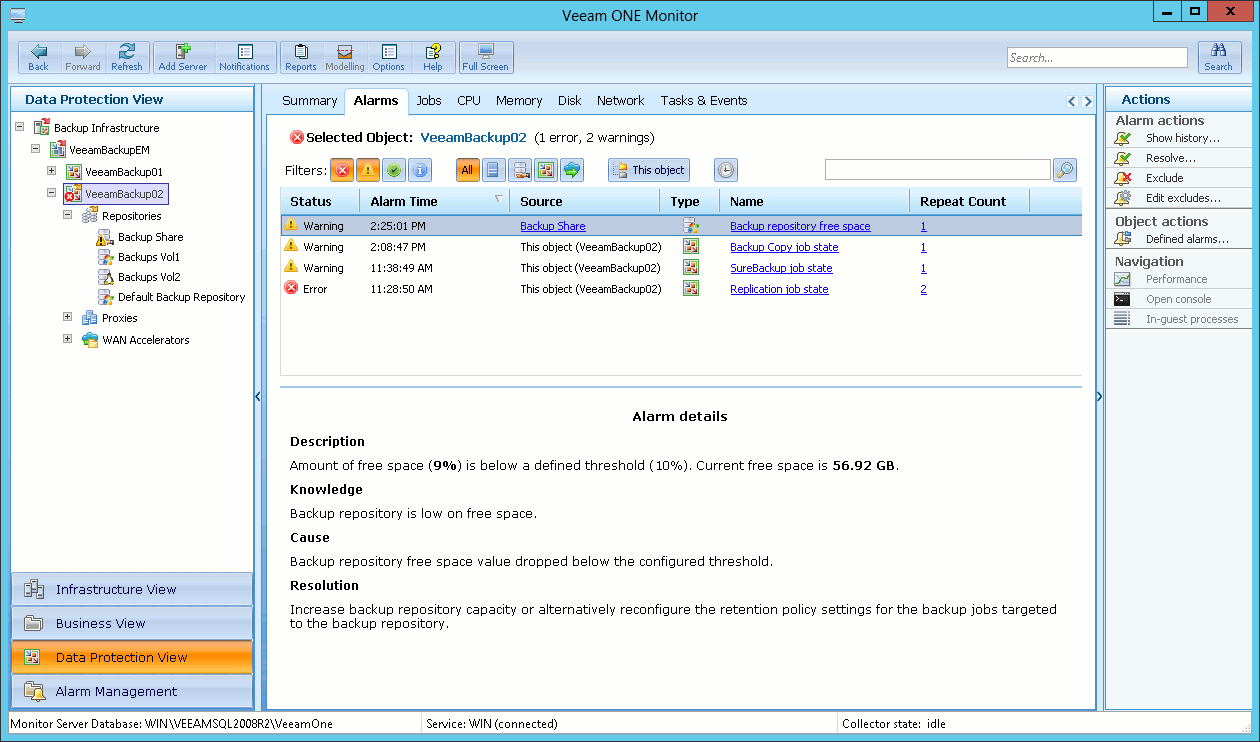Open Add Server from the toolbar
The image size is (1260, 742).
click(x=183, y=57)
